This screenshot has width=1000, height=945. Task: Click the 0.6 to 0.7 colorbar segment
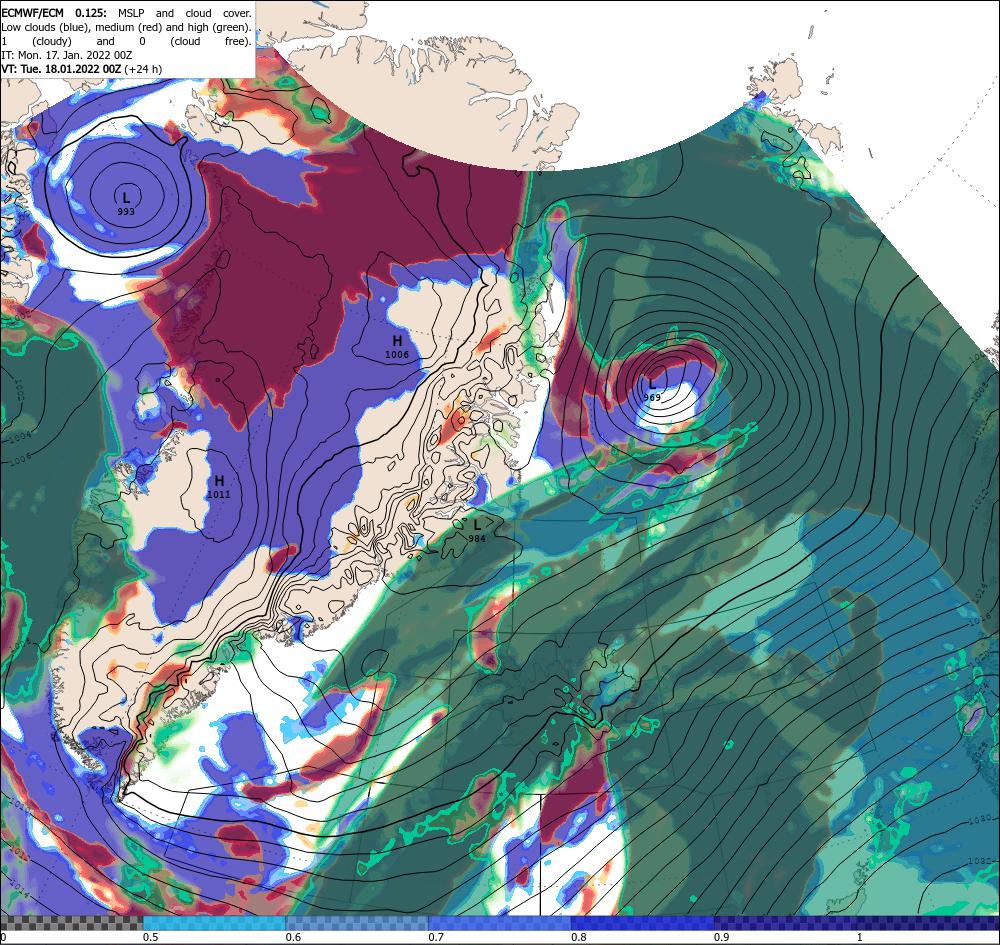[x=357, y=923]
